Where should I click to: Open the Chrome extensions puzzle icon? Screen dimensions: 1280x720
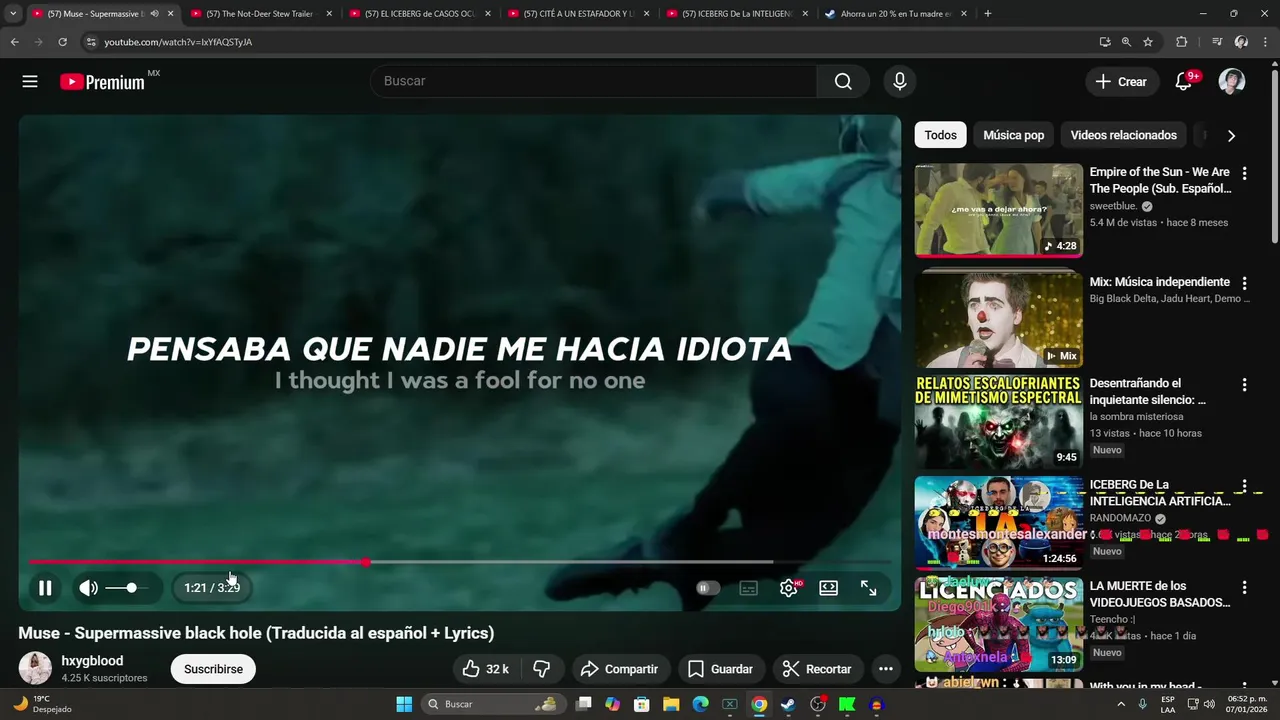tap(1181, 42)
